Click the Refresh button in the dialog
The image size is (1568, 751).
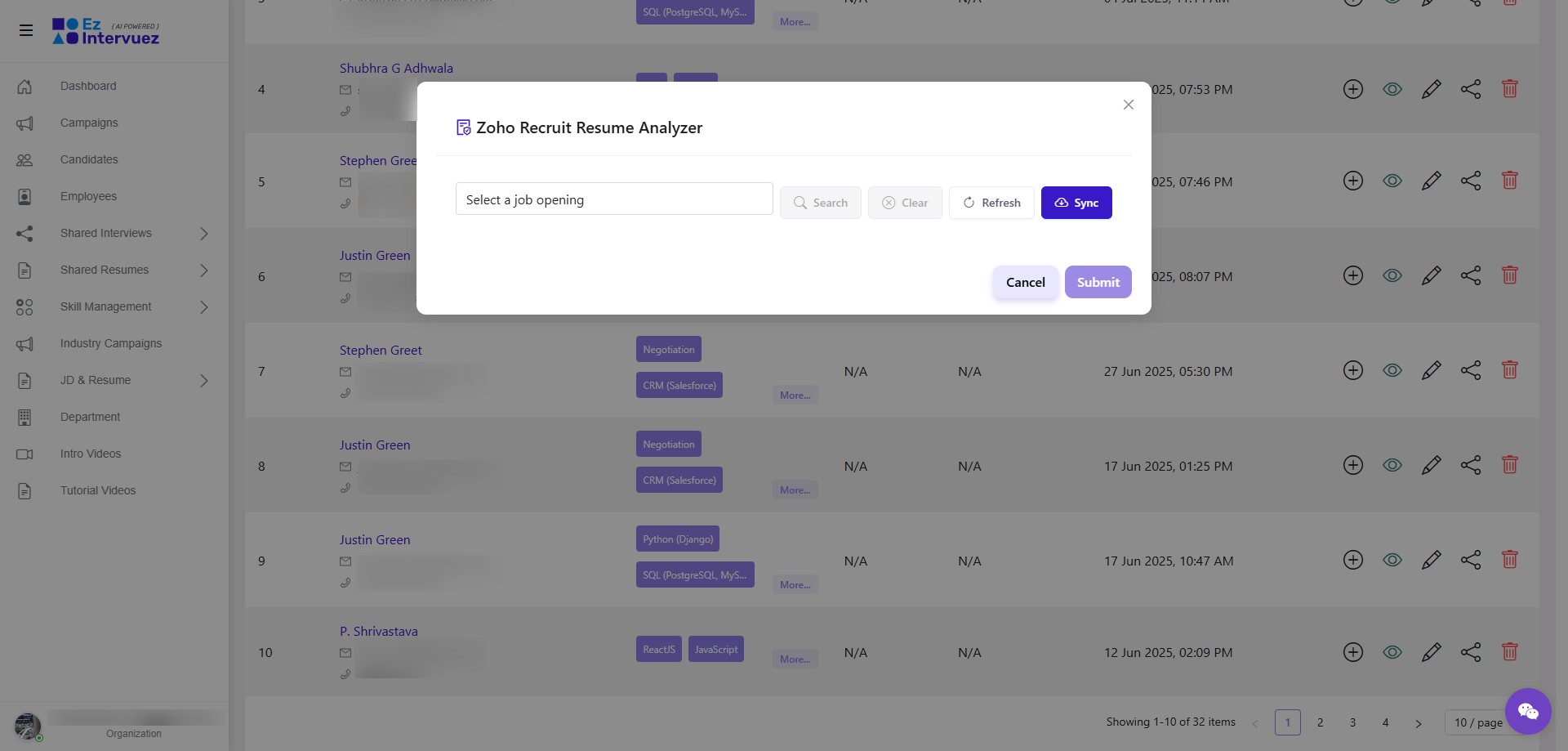[x=991, y=203]
